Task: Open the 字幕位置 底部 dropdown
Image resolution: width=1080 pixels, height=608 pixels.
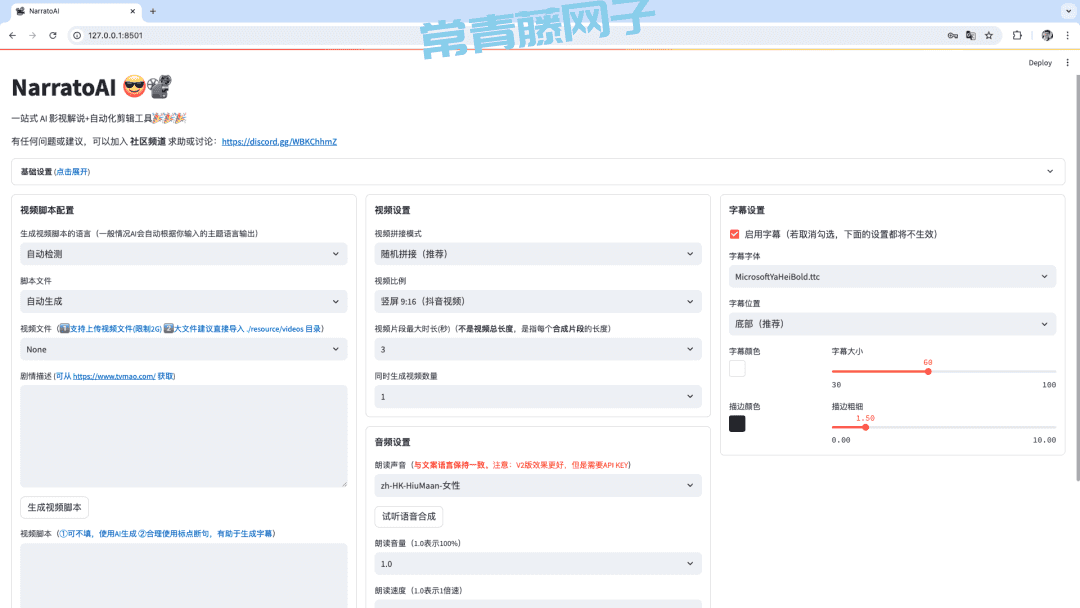Action: pos(892,324)
